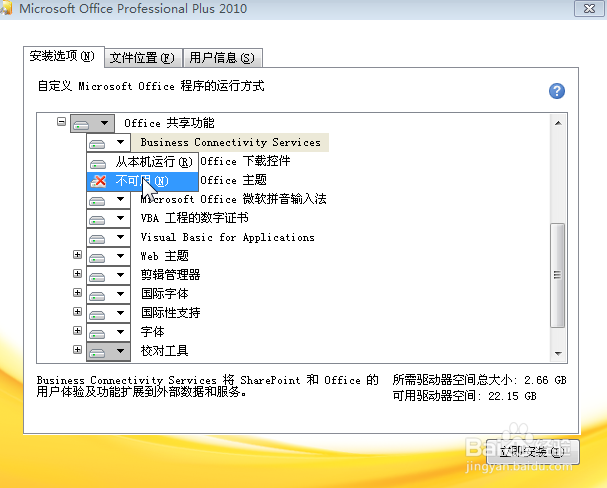
Task: Open install dropdown for 国际性支持
Action: [x=108, y=313]
